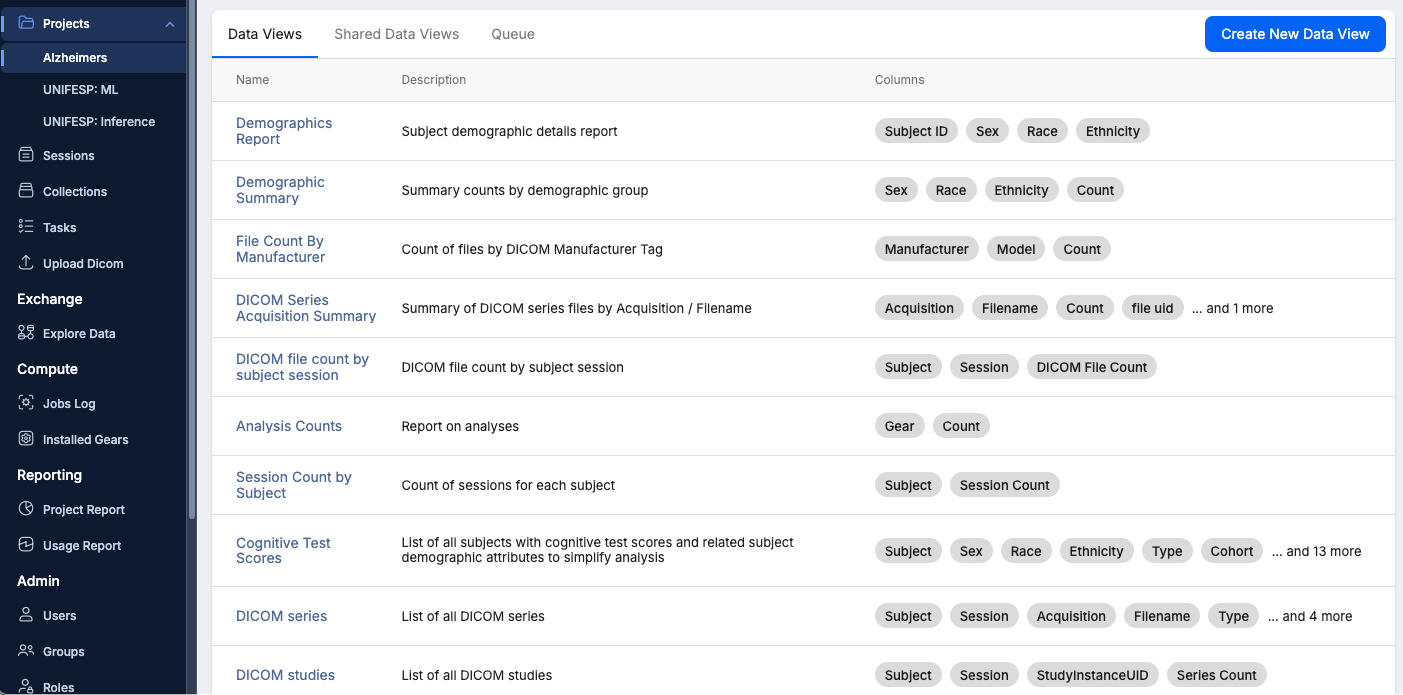This screenshot has width=1403, height=695.
Task: Open the DICOM series data view
Action: click(282, 616)
